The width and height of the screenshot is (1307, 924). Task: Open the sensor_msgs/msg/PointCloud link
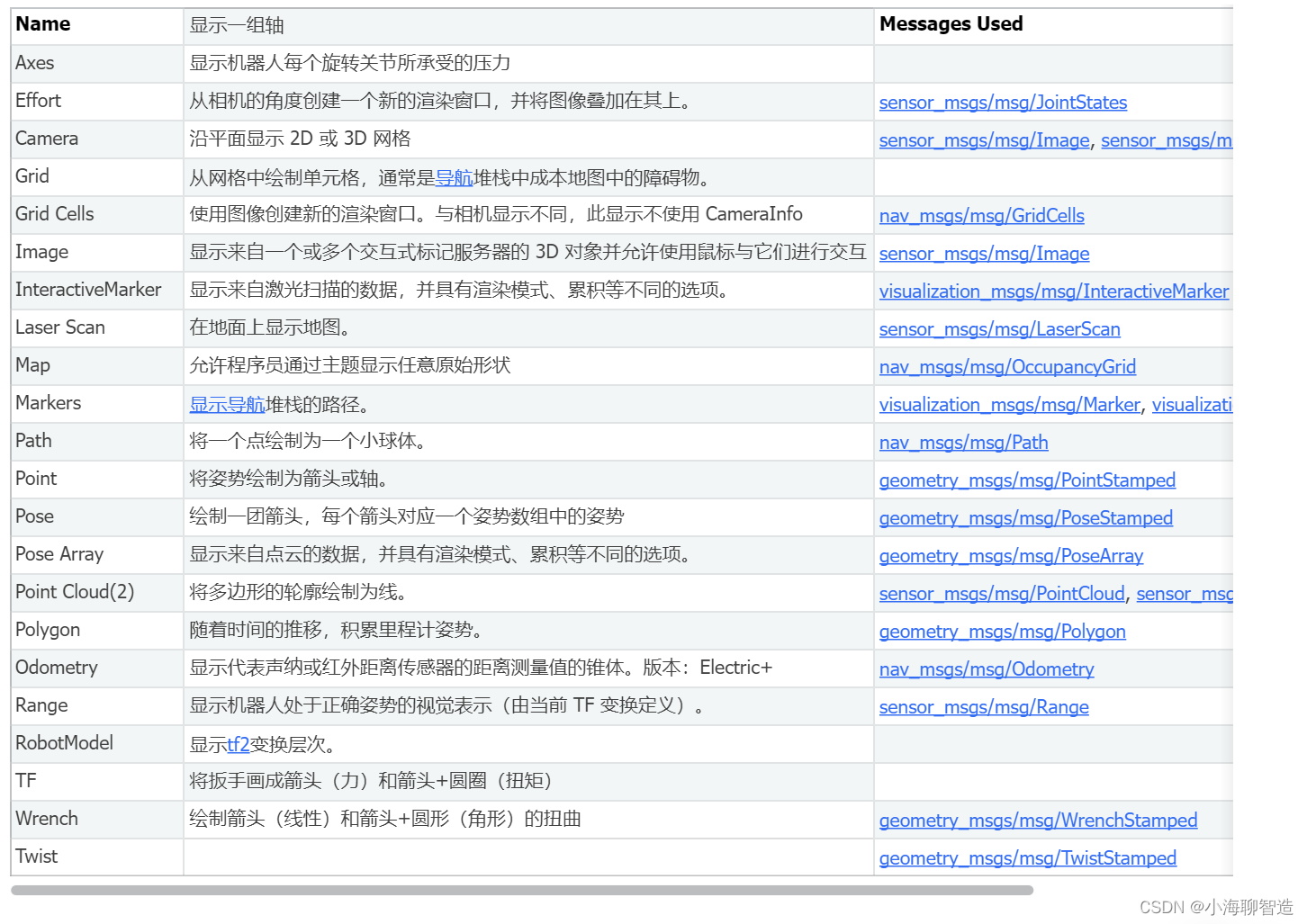point(1002,594)
